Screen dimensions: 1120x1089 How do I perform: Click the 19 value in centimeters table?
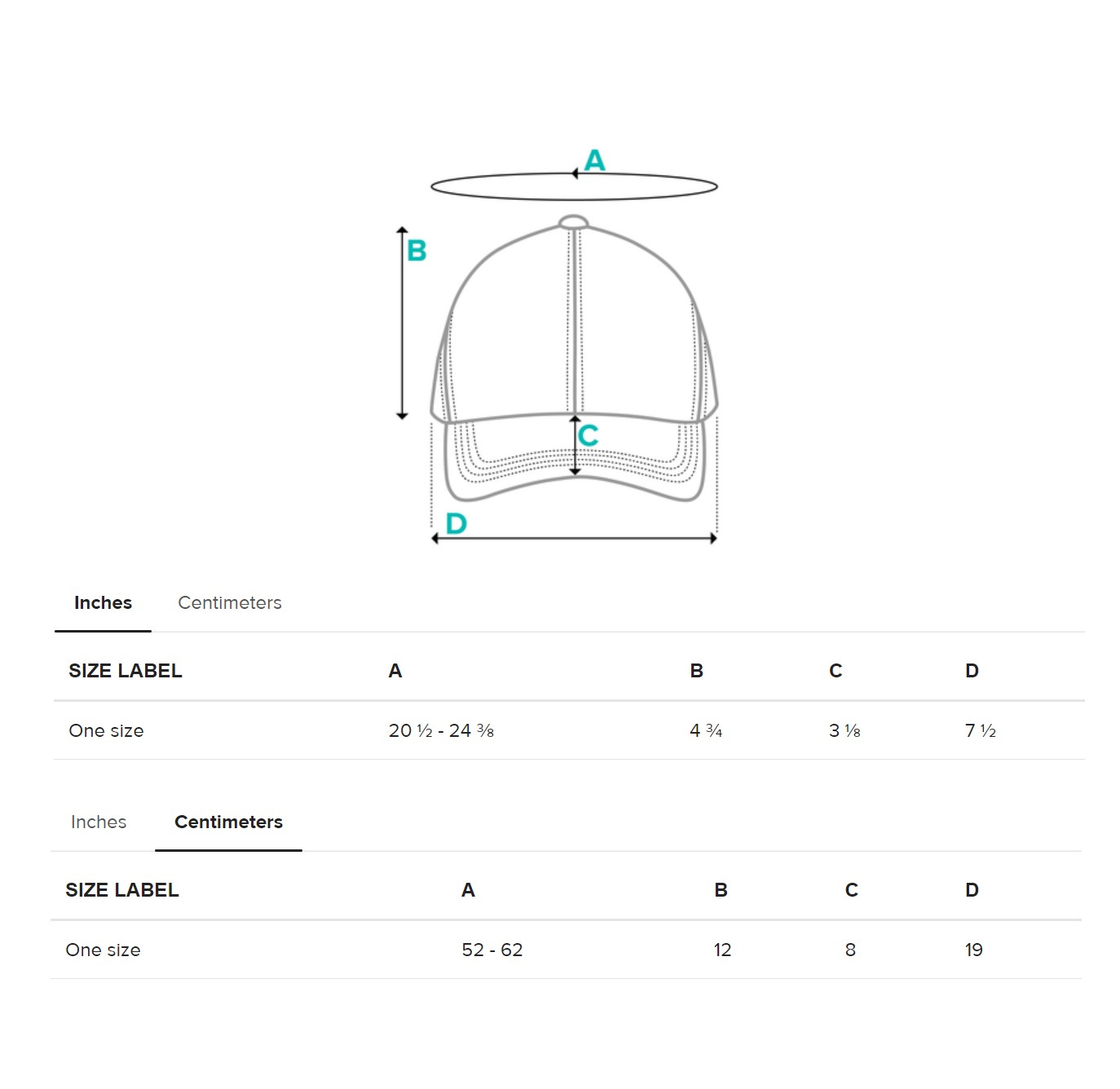[x=973, y=950]
